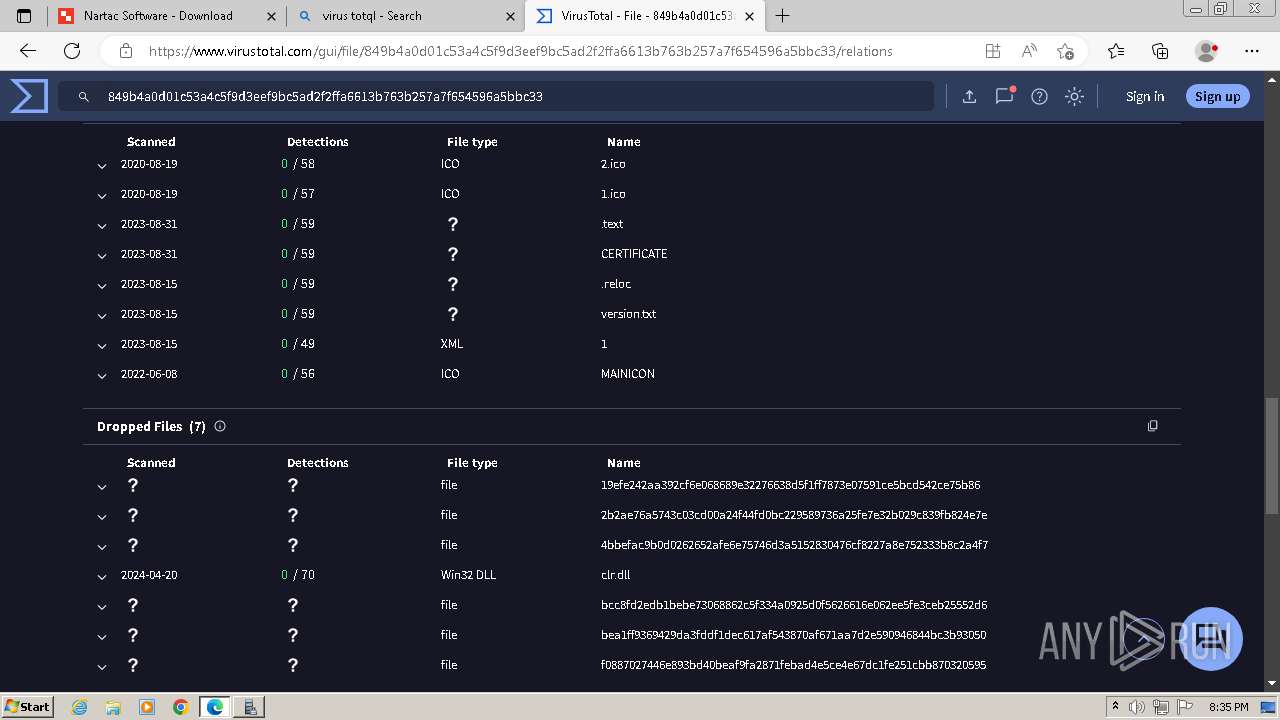
Task: Open clr.dll file name
Action: (x=615, y=575)
